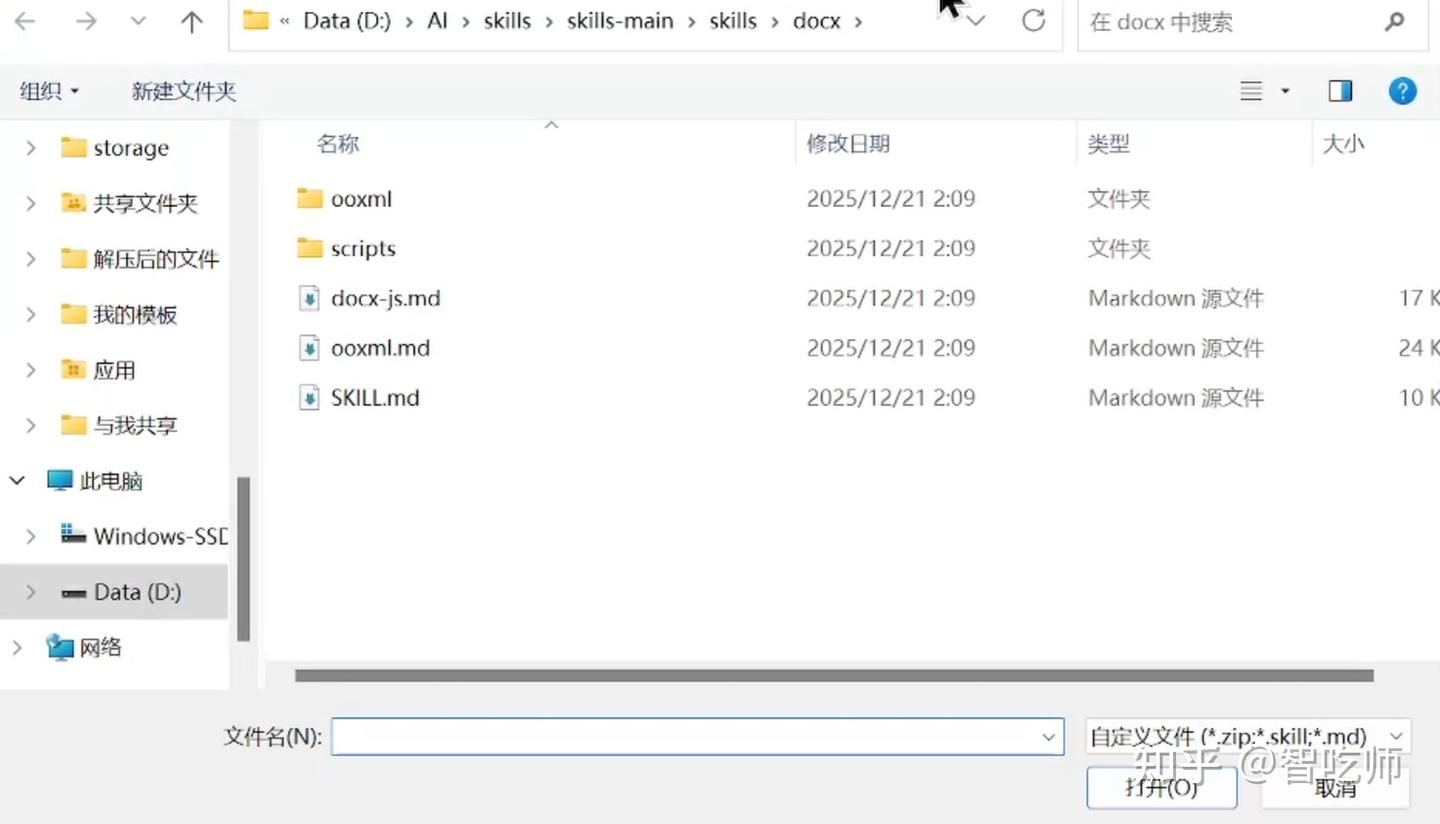Viewport: 1440px width, 824px height.
Task: Expand the 共享文件夹 tree node
Action: click(31, 204)
